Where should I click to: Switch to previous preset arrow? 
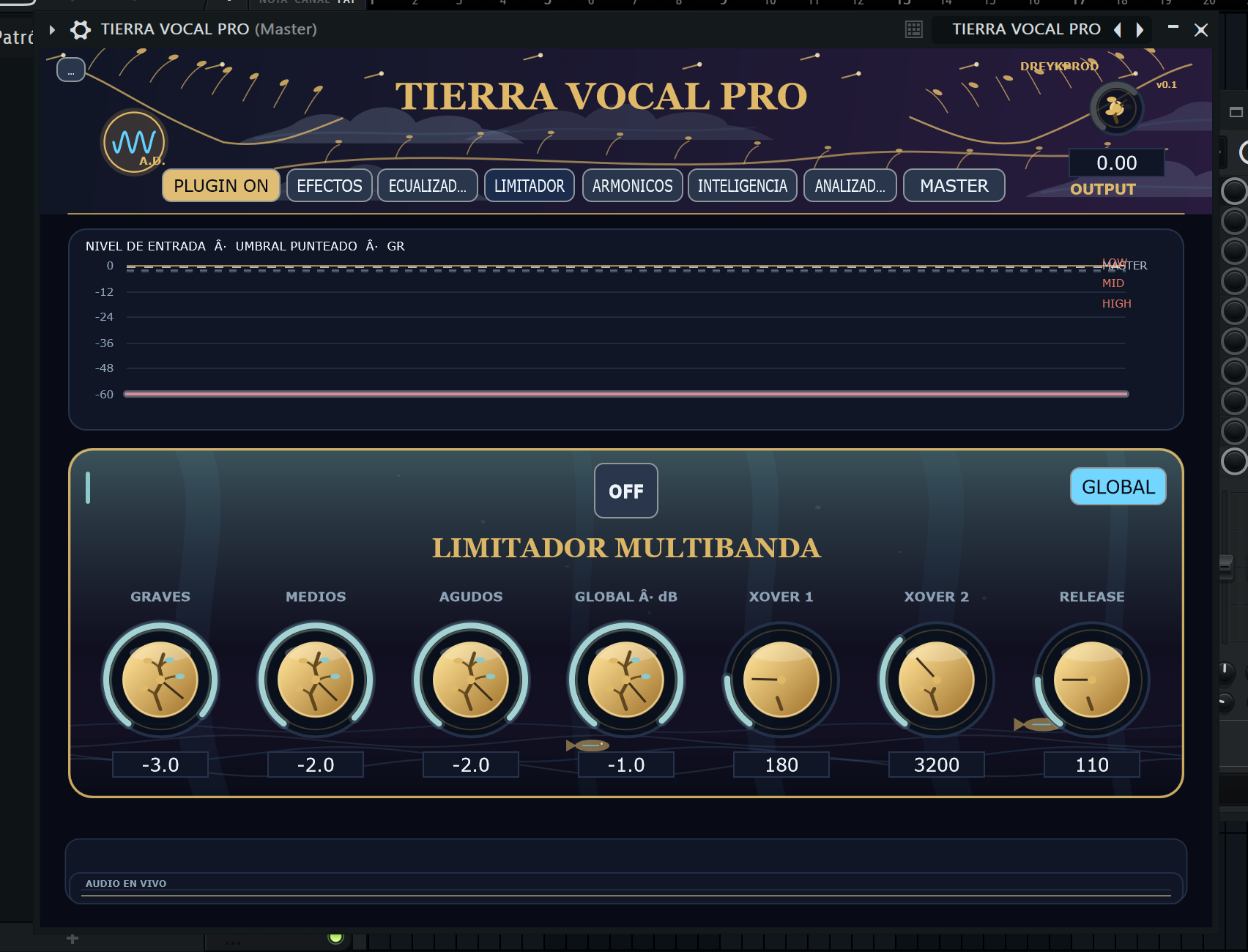coord(1118,29)
